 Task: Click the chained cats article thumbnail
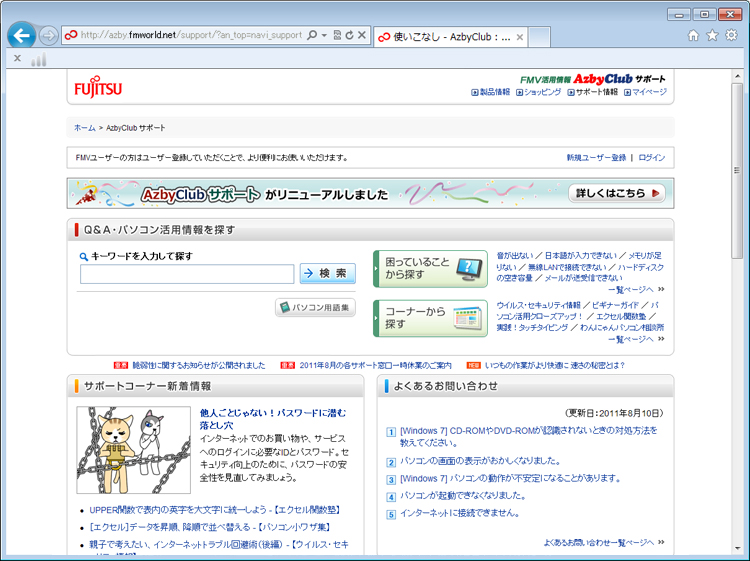click(133, 450)
